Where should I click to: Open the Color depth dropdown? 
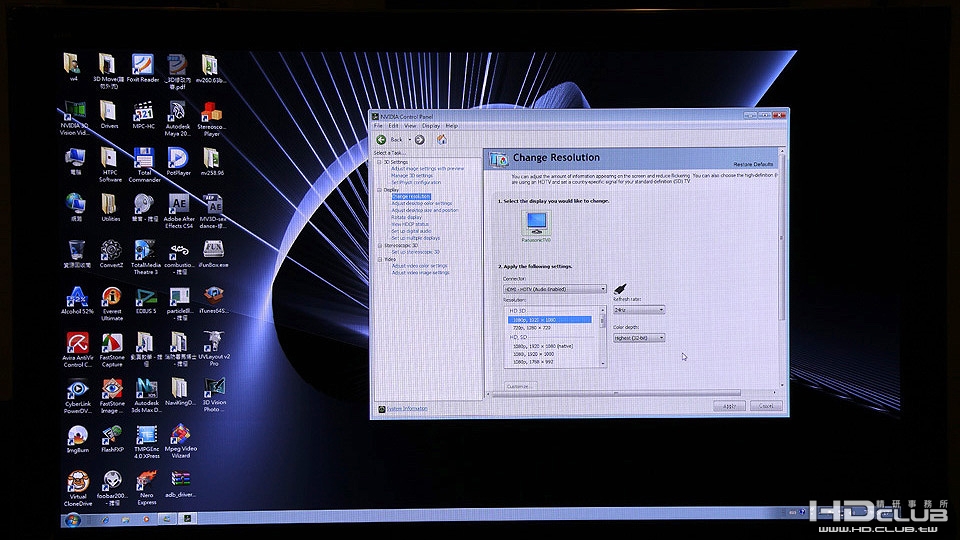click(x=639, y=338)
